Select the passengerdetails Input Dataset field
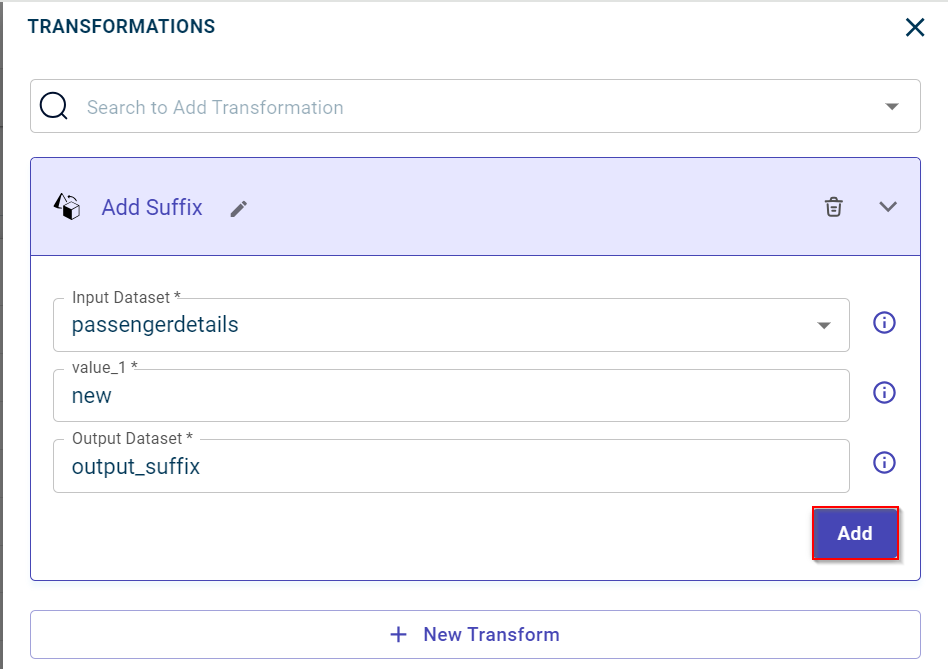The height and width of the screenshot is (669, 948). click(430, 325)
